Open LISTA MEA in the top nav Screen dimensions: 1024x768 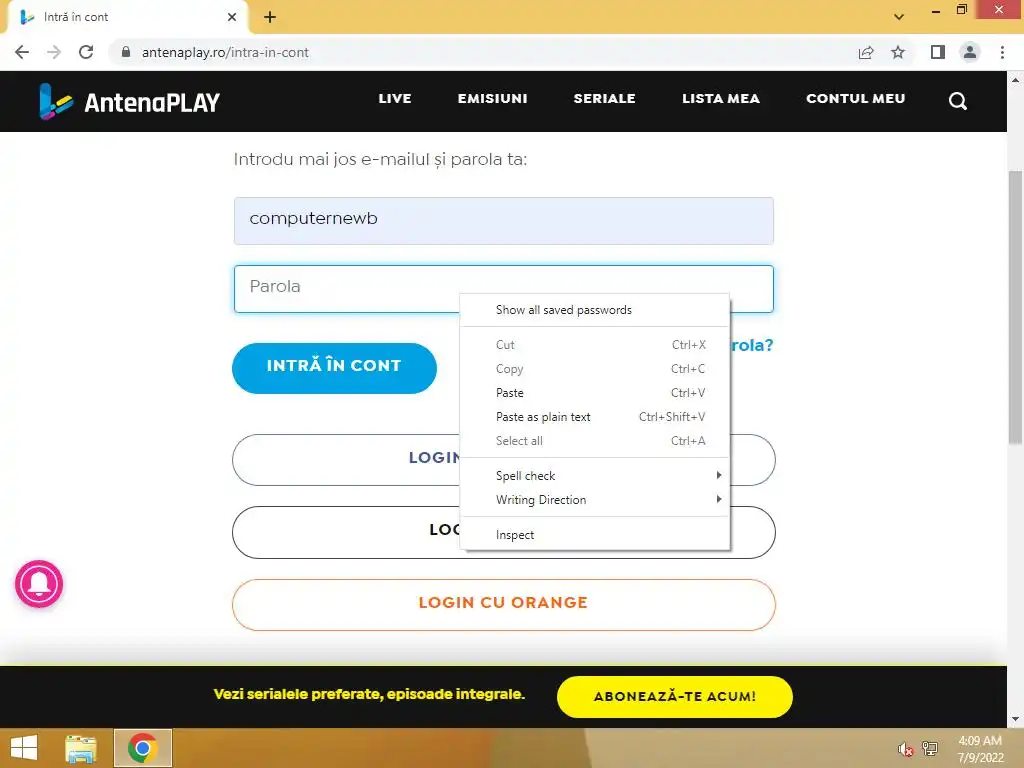pyautogui.click(x=721, y=99)
